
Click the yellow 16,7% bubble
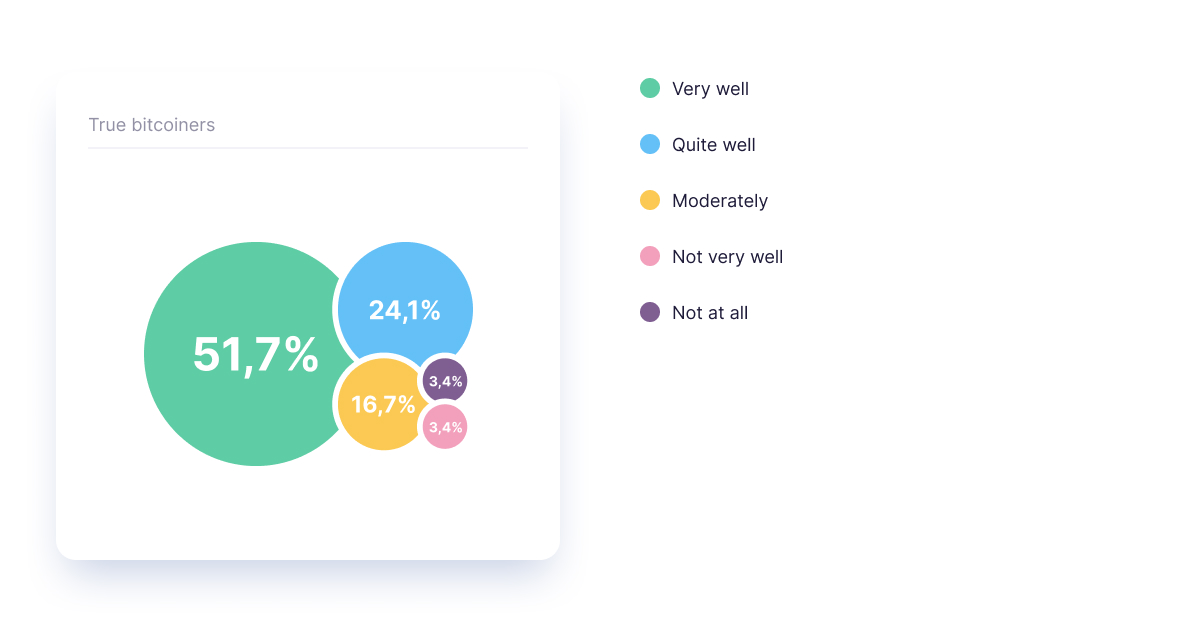pyautogui.click(x=382, y=404)
